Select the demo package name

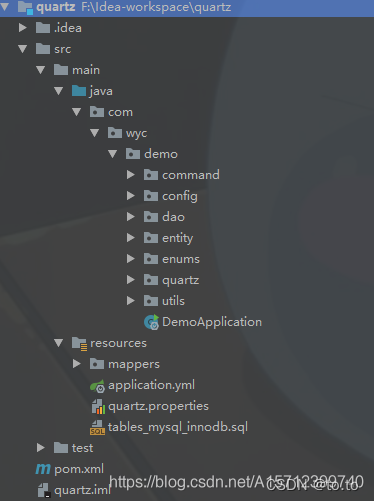161,154
